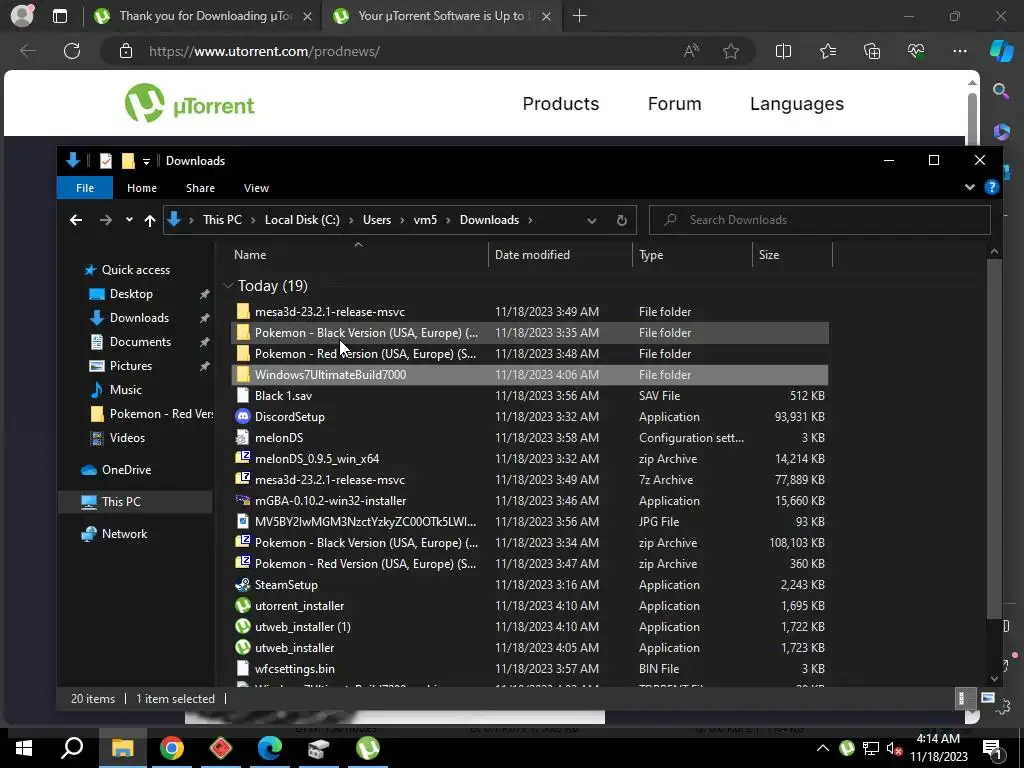The image size is (1024, 768).
Task: Open Edge tab actions menu icon
Action: click(x=59, y=16)
